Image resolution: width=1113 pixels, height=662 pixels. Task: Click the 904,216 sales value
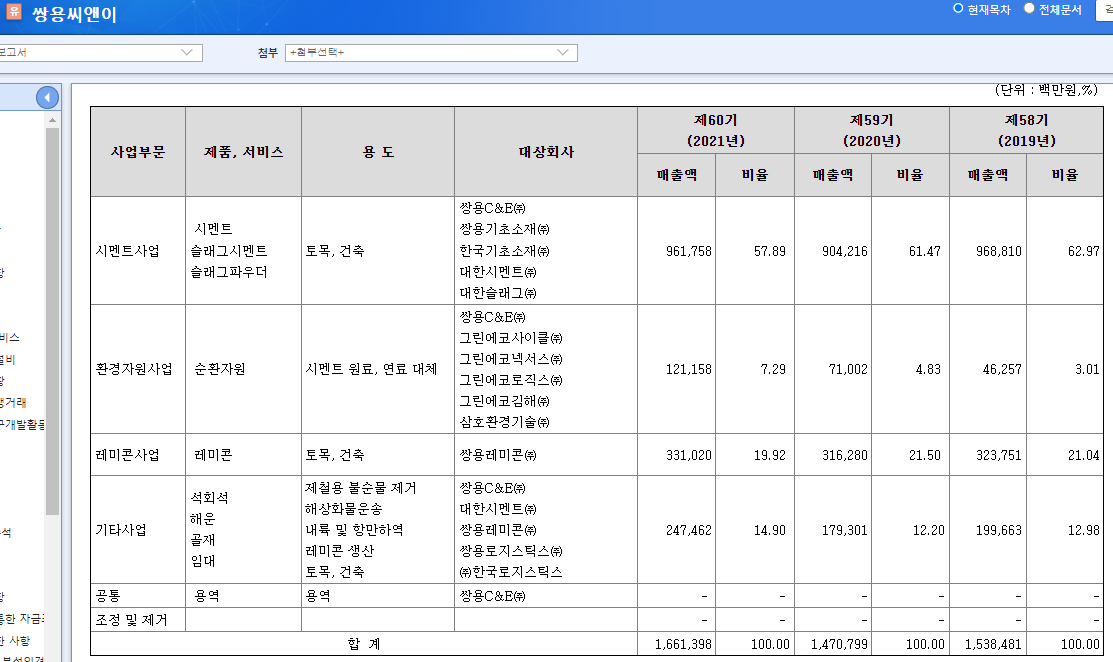click(x=845, y=251)
